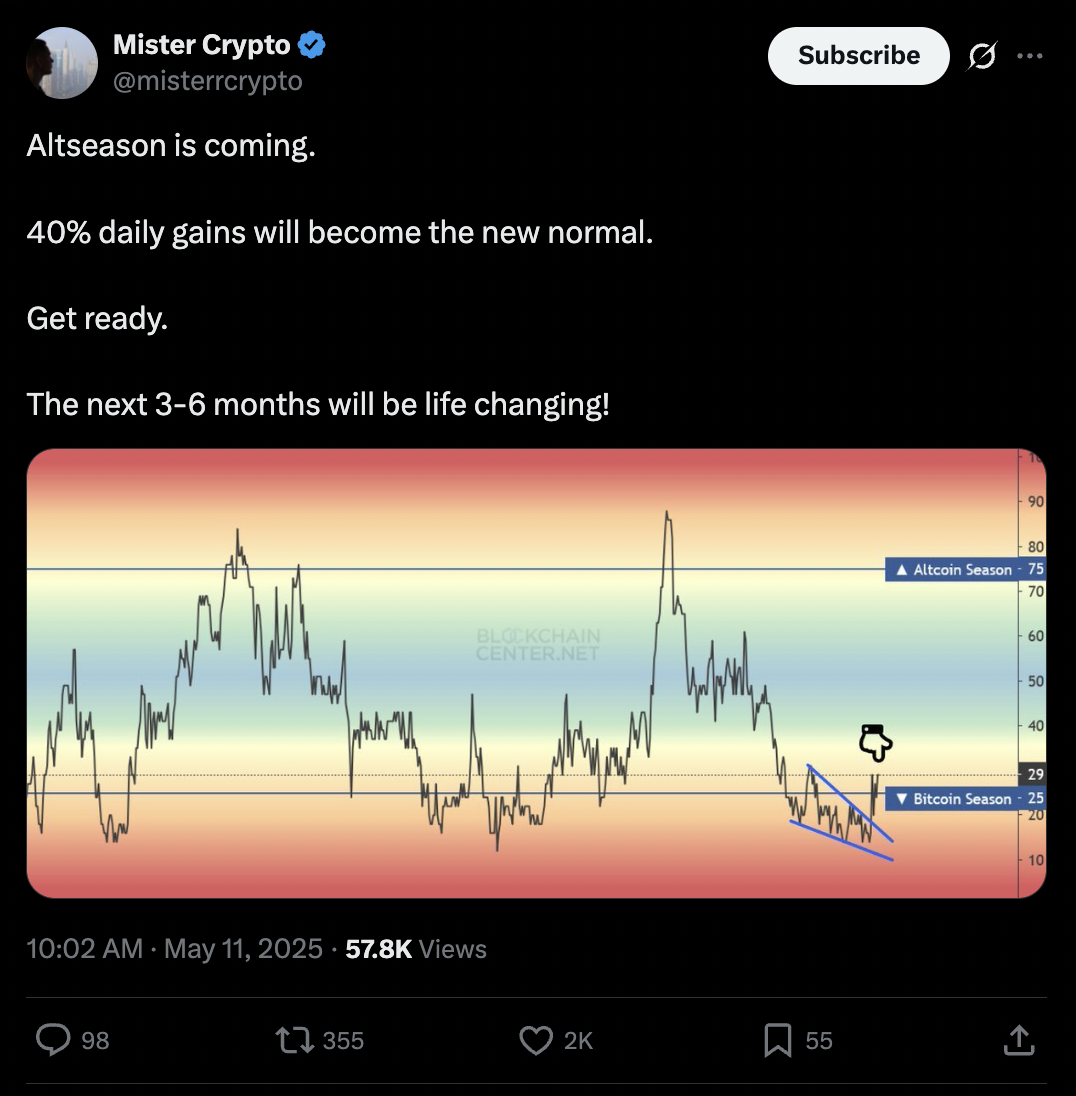Open the share post icon
Viewport: 1076px width, 1096px height.
(1018, 1040)
